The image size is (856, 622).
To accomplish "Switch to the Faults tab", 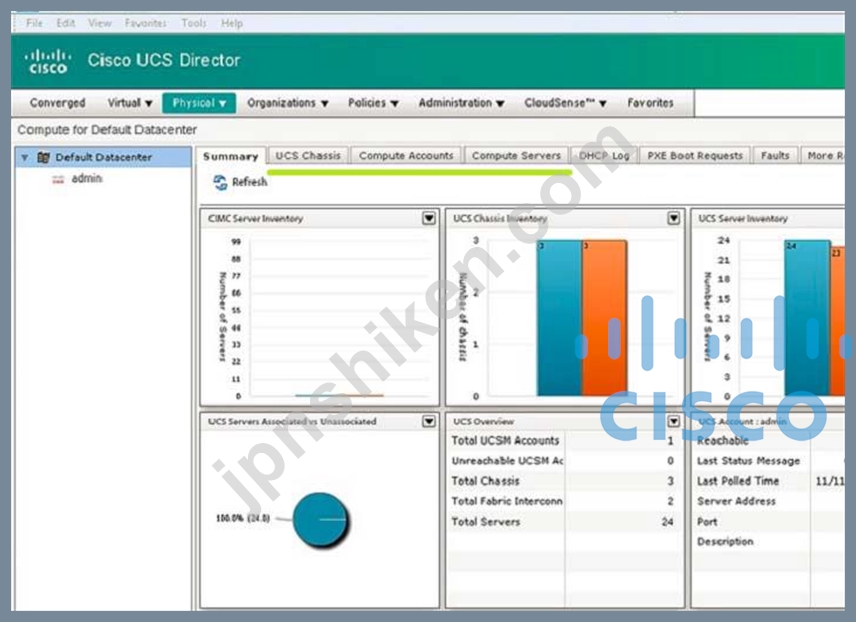I will tap(775, 156).
